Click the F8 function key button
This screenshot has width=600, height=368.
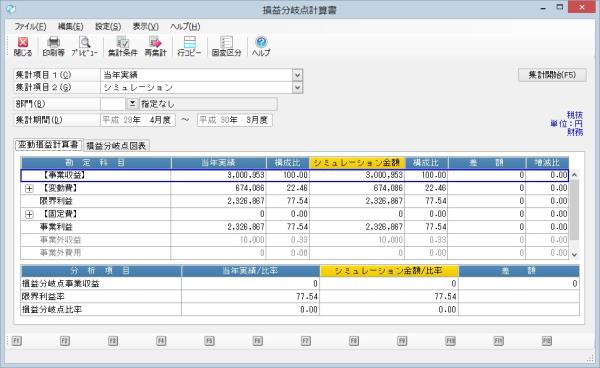tap(354, 340)
